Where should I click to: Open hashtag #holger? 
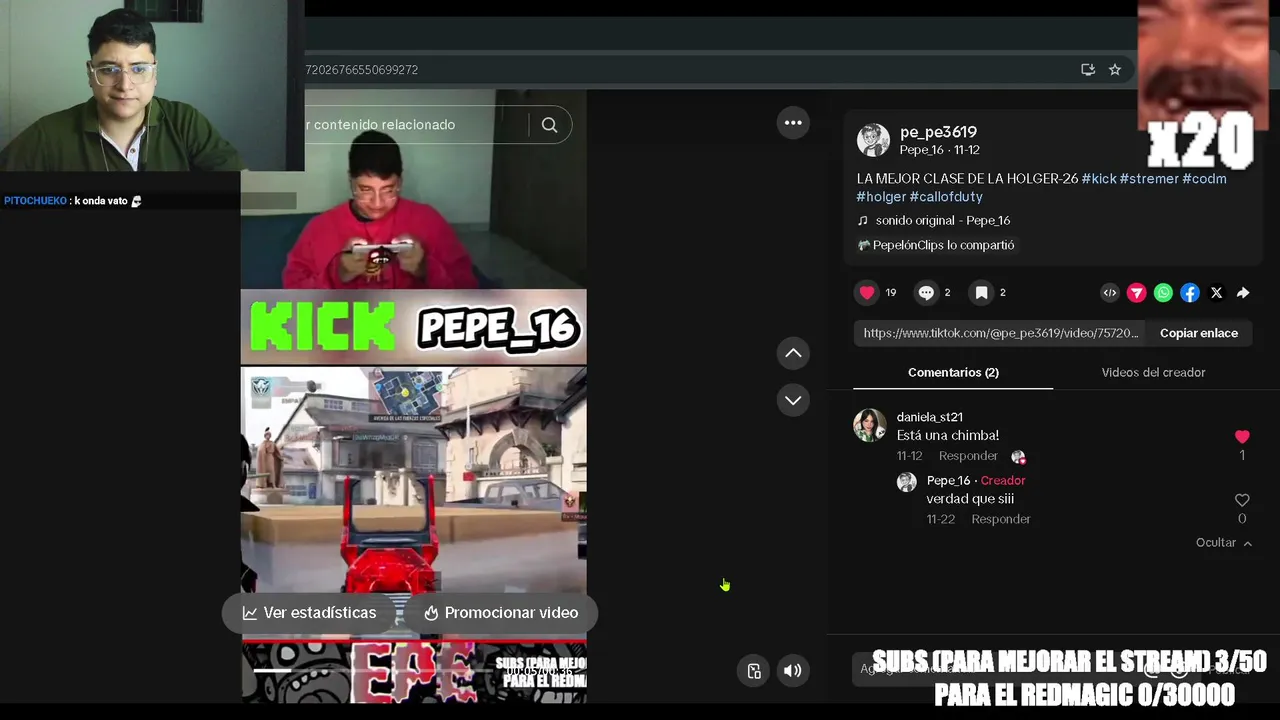[x=881, y=197]
